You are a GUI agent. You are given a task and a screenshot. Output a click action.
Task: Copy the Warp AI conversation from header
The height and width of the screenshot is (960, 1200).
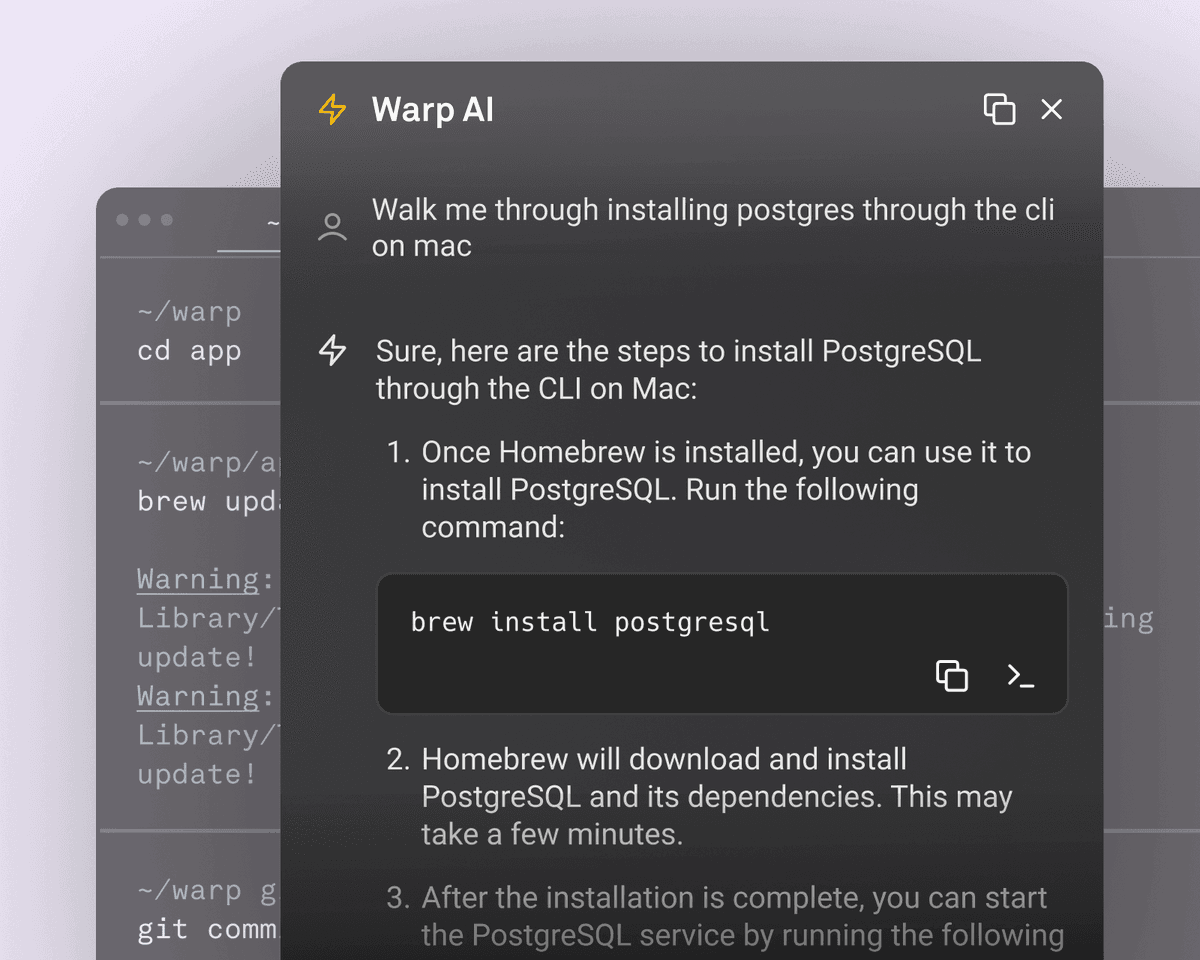[999, 109]
